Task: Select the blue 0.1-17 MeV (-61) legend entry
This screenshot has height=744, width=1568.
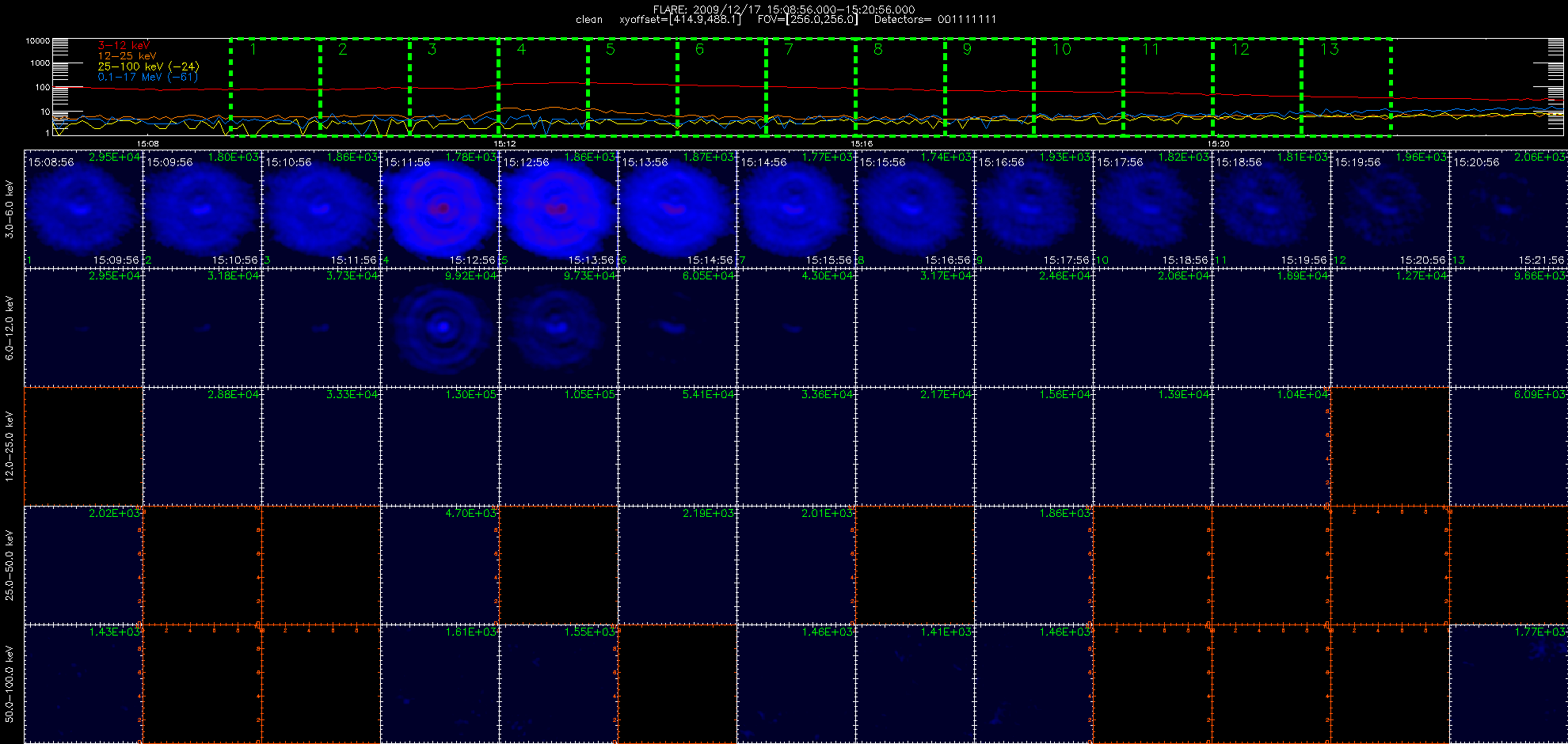Action: click(148, 77)
